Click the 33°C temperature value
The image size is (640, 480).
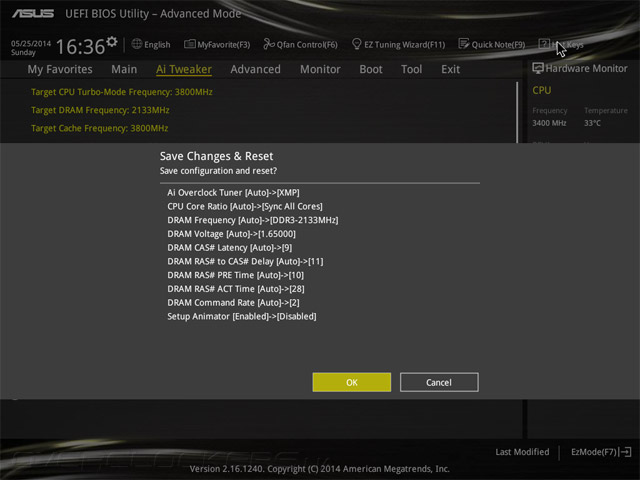[x=592, y=123]
